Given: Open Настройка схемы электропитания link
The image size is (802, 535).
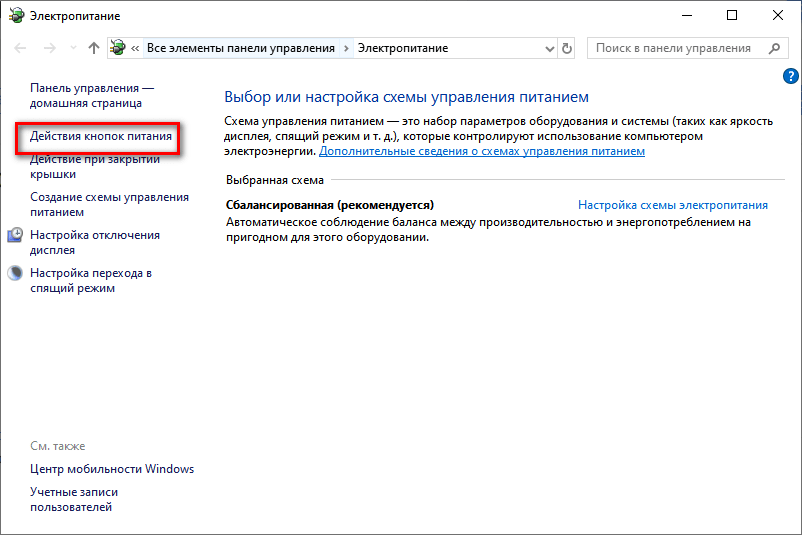Looking at the screenshot, I should (x=673, y=205).
